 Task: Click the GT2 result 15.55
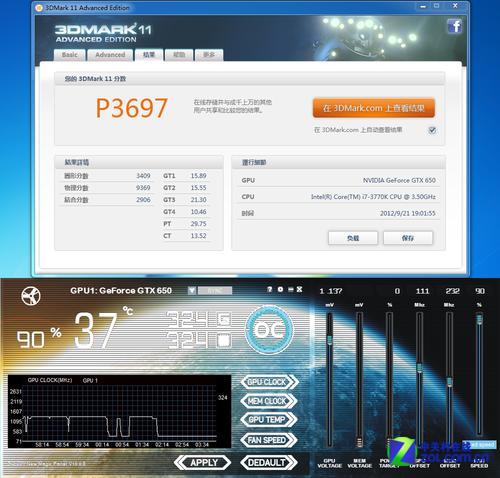(198, 188)
